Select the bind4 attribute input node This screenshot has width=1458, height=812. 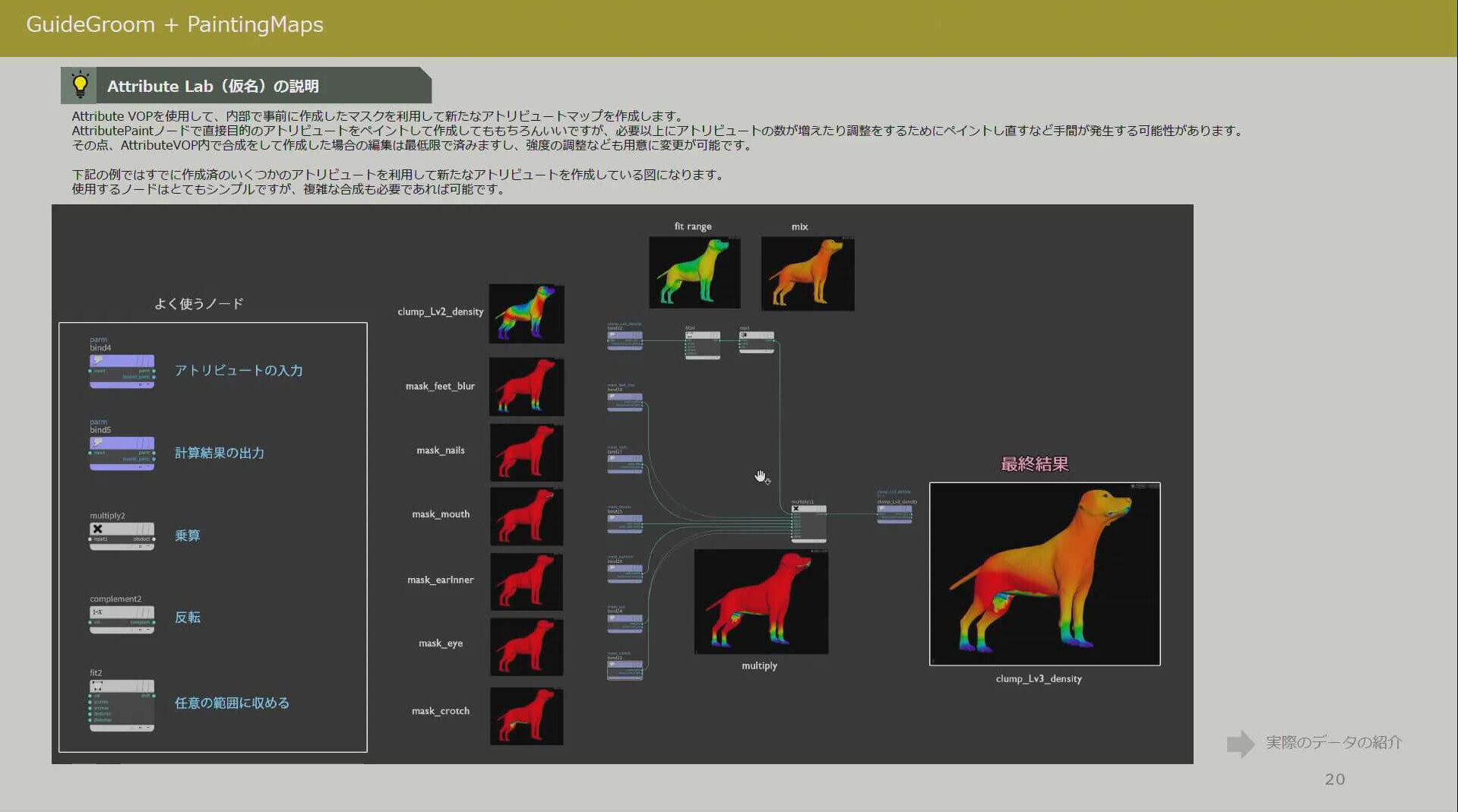pos(122,371)
